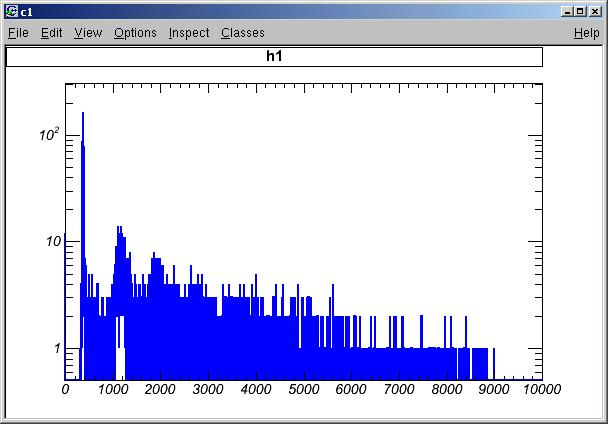Click the y-axis label 10 squared
The image size is (608, 424).
click(49, 134)
